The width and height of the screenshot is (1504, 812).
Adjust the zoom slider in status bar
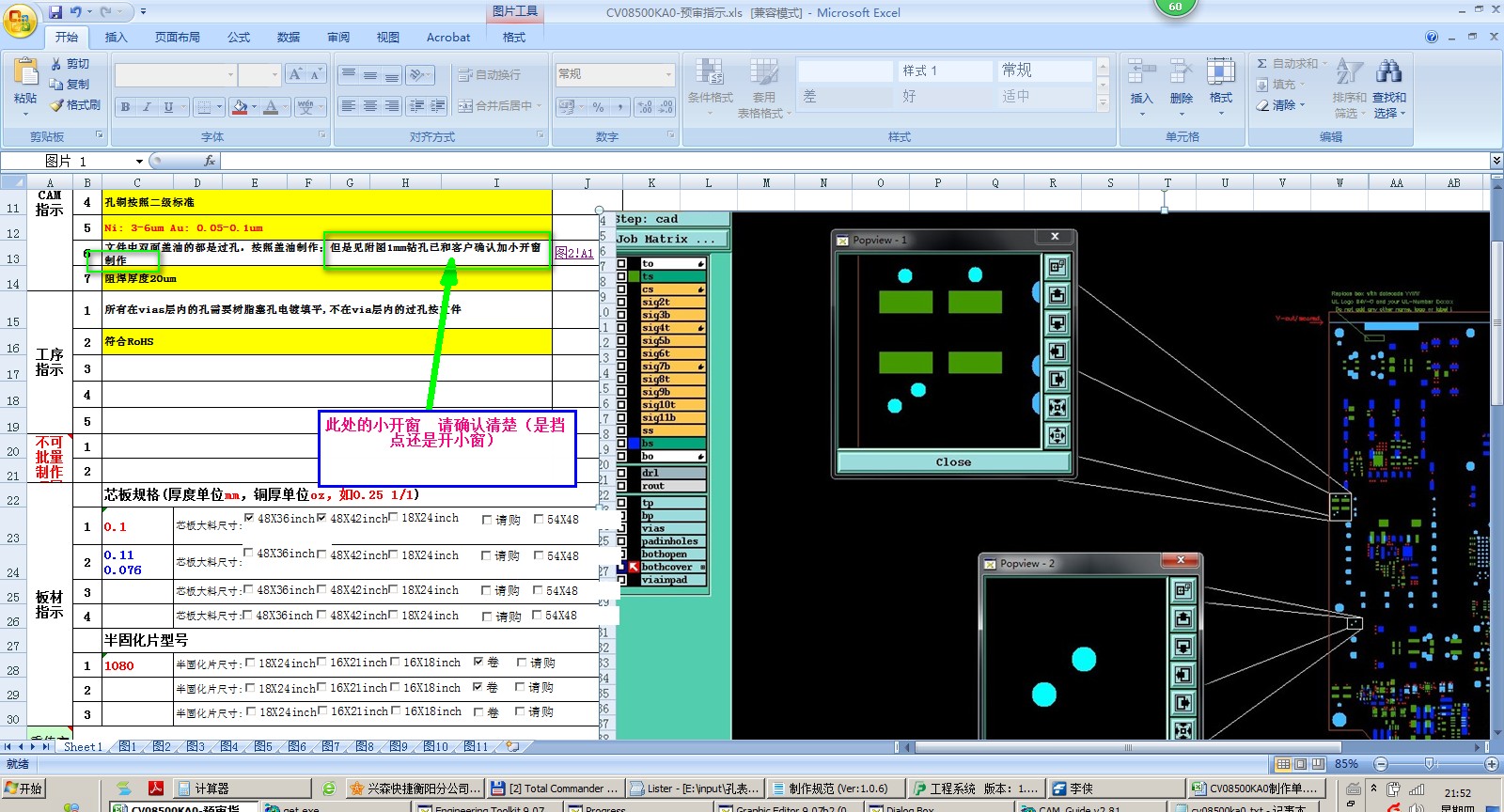(x=1429, y=764)
